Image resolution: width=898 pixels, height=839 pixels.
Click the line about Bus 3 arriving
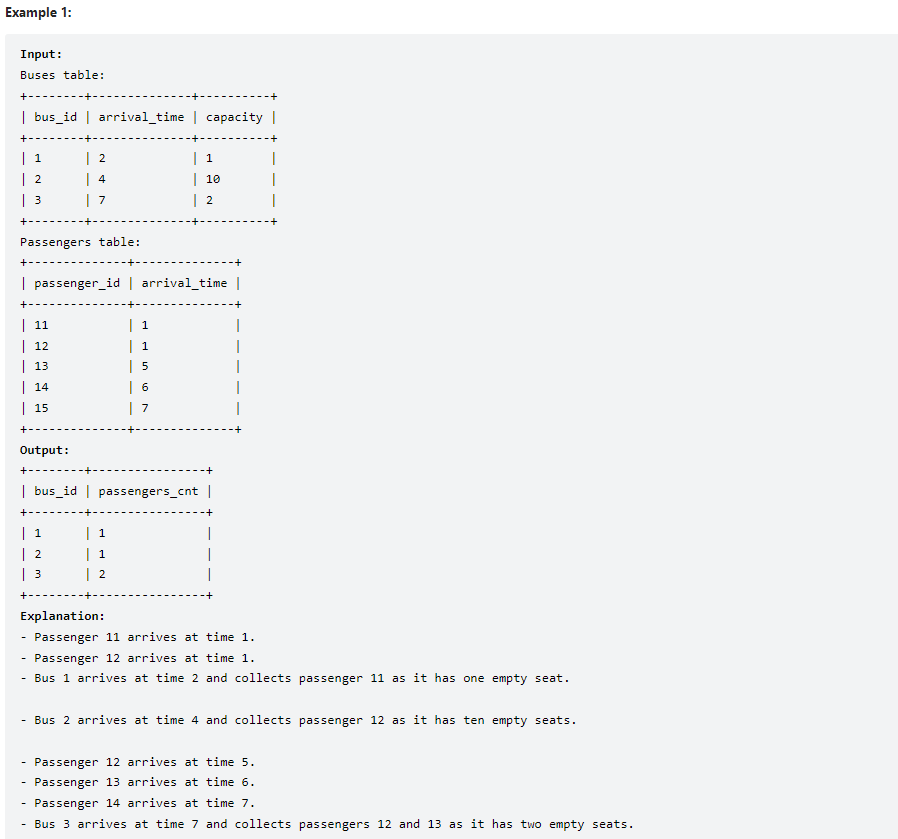click(327, 825)
